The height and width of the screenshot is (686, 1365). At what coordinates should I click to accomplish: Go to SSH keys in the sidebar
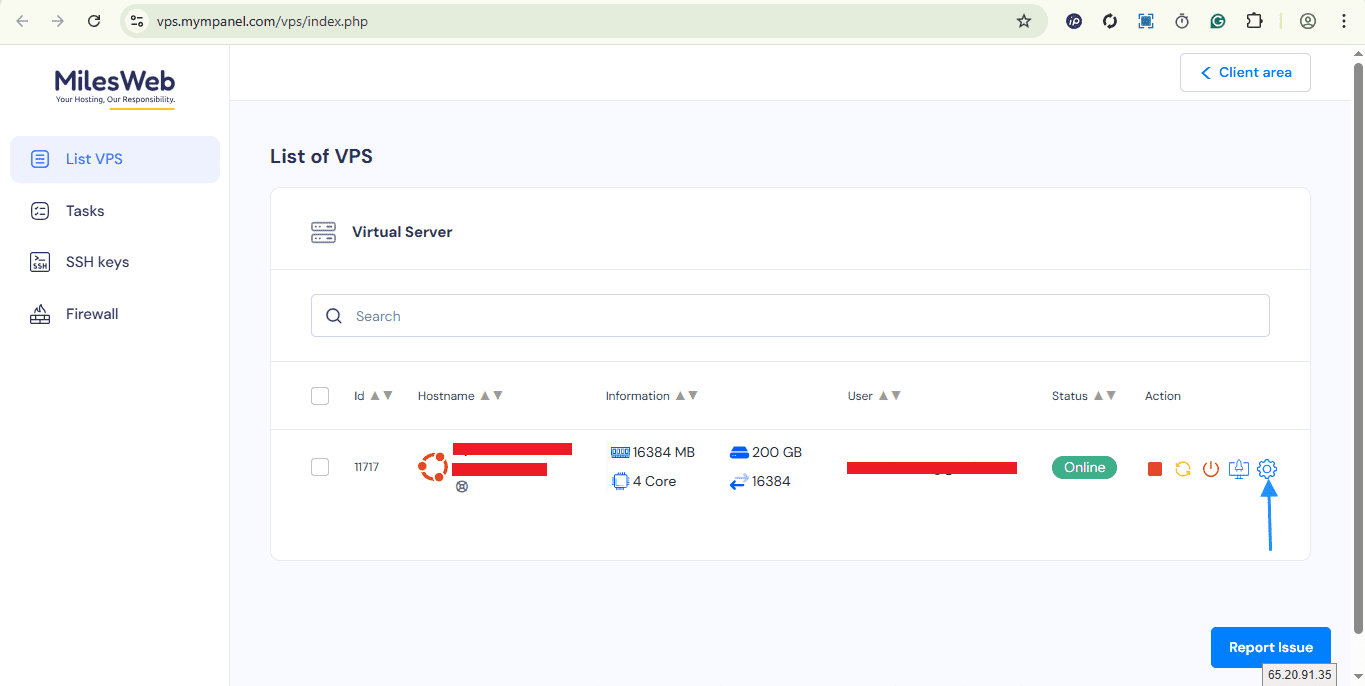click(x=97, y=262)
